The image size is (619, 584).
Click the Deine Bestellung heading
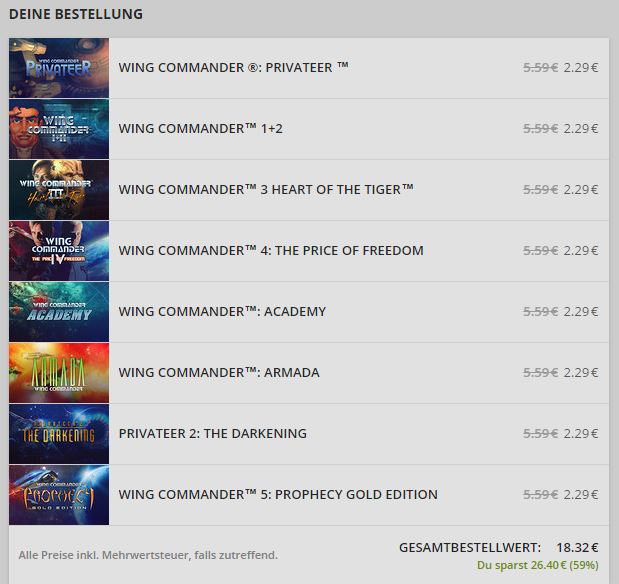76,14
